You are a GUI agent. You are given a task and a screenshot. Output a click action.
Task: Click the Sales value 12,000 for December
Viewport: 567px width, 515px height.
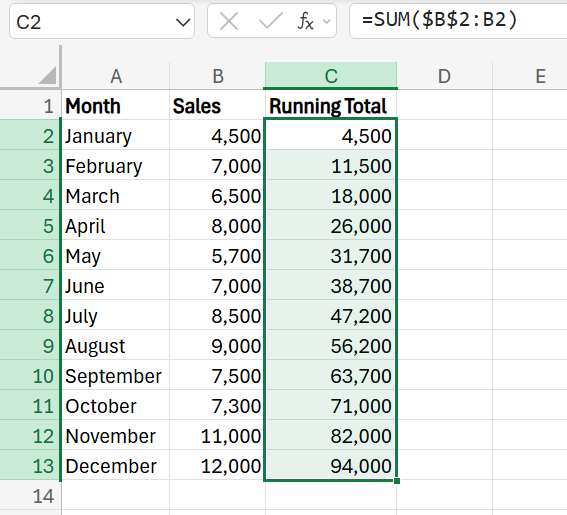coord(217,466)
